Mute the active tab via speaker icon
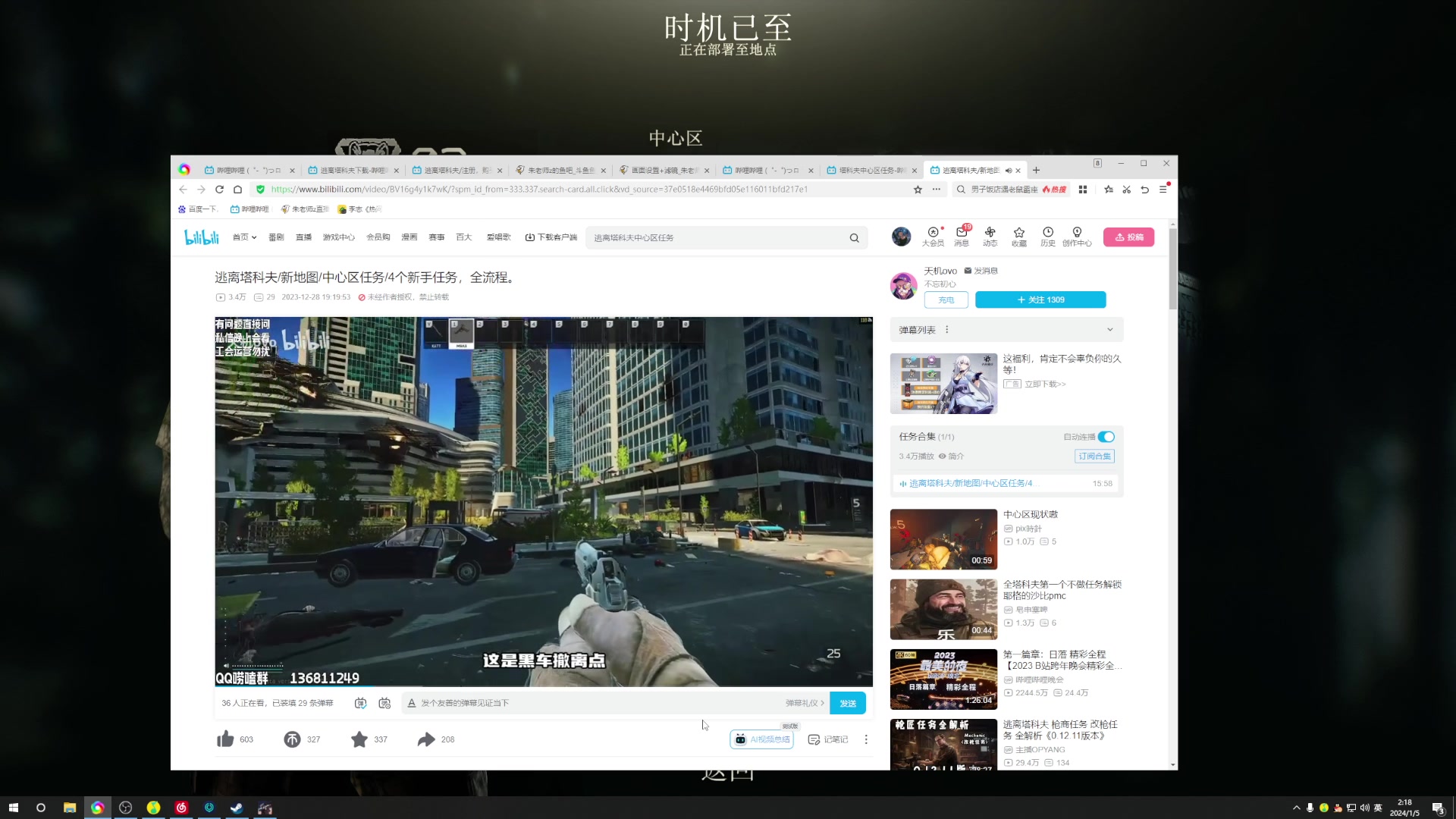 (x=1008, y=171)
